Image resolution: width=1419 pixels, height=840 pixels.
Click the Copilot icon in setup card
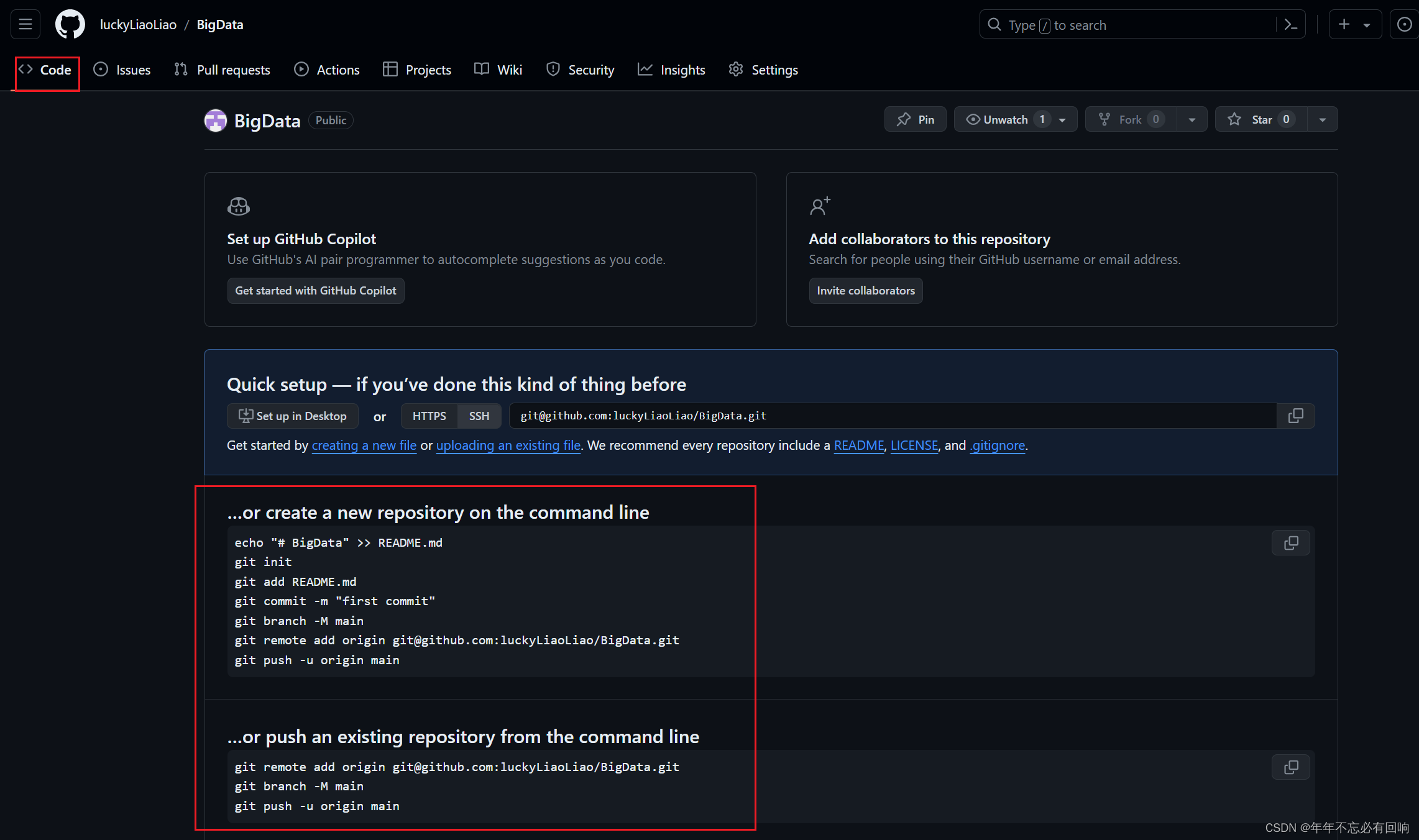(239, 206)
